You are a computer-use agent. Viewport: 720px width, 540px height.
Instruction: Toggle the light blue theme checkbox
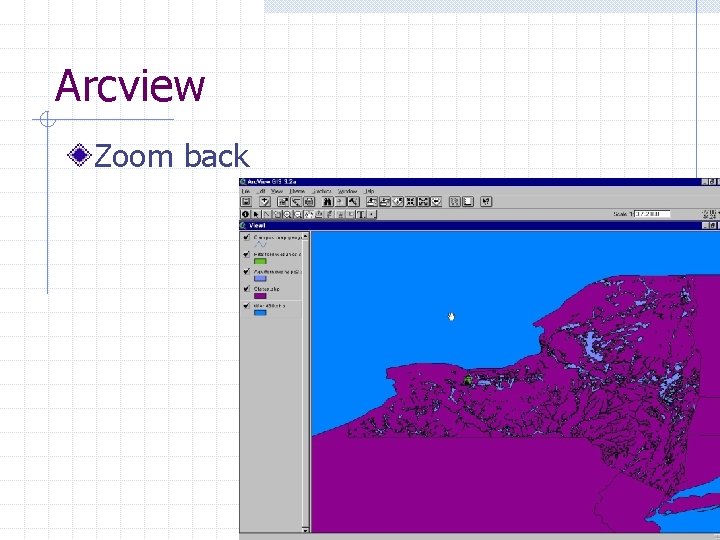click(x=247, y=271)
